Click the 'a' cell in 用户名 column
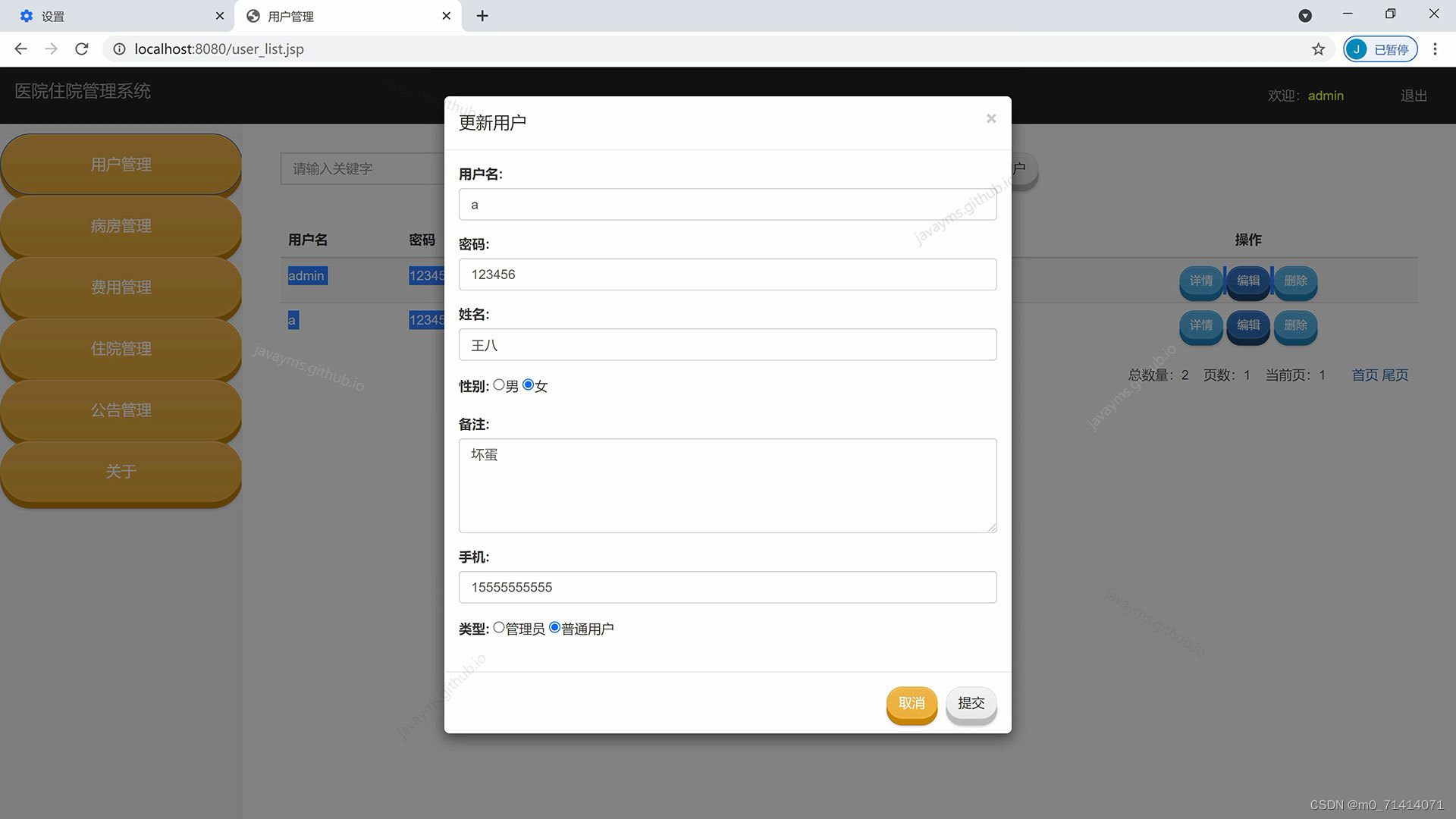This screenshot has height=819, width=1456. click(x=293, y=320)
